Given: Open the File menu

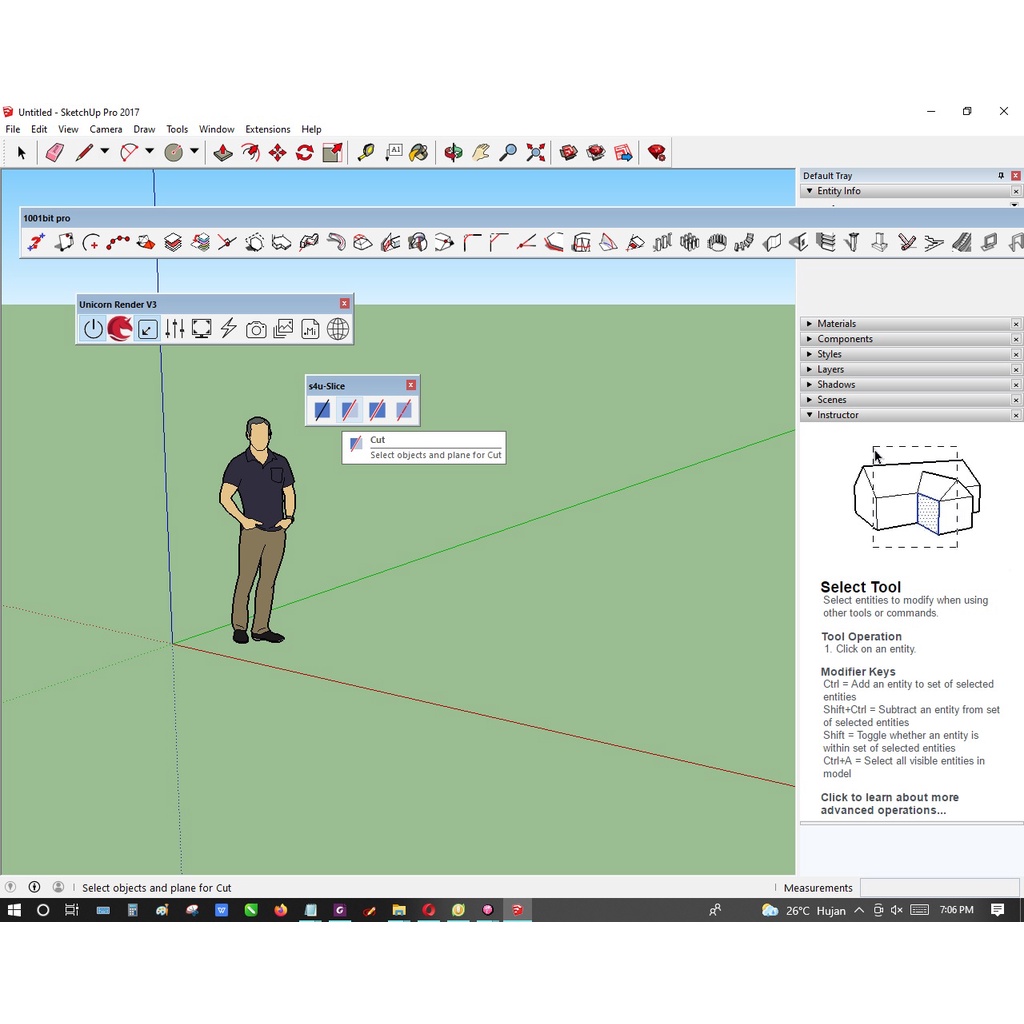Looking at the screenshot, I should [12, 129].
